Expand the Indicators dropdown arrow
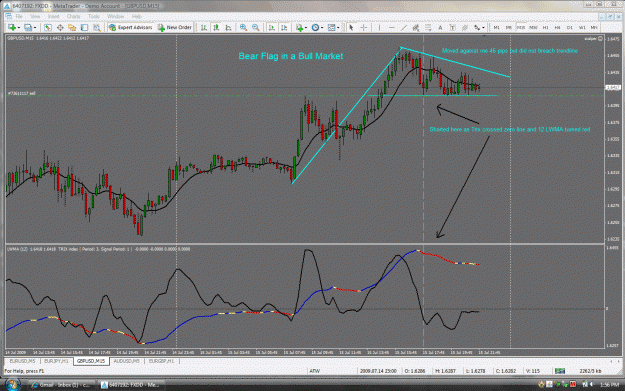This screenshot has width=625, height=391. pos(306,28)
